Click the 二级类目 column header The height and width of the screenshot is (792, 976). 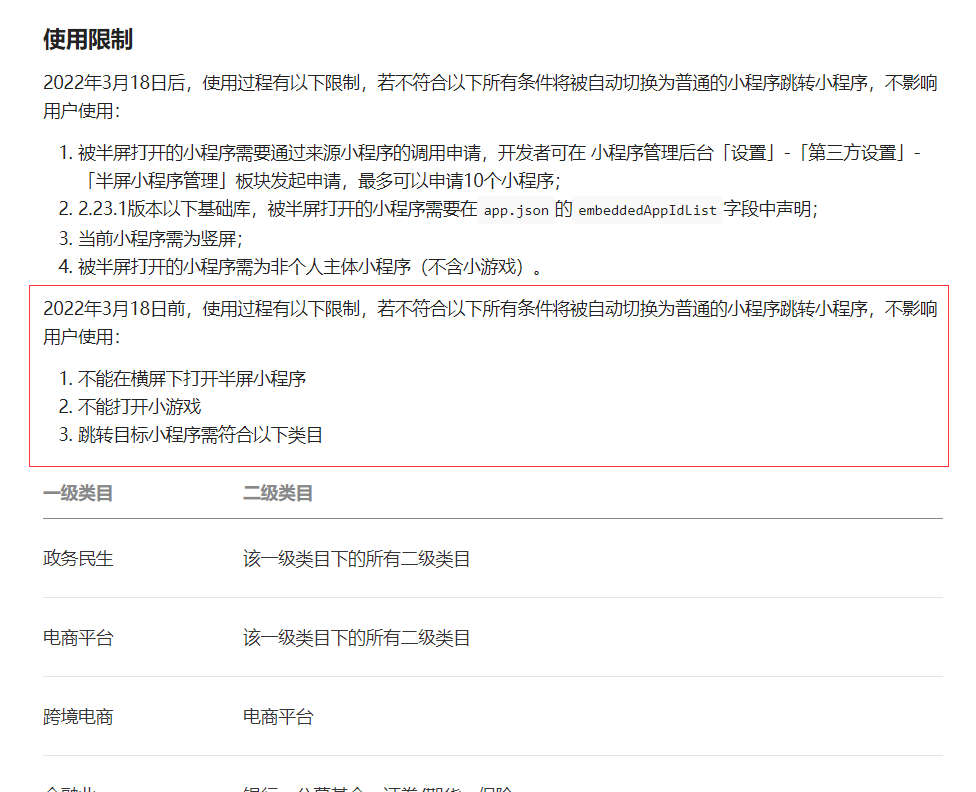[278, 493]
